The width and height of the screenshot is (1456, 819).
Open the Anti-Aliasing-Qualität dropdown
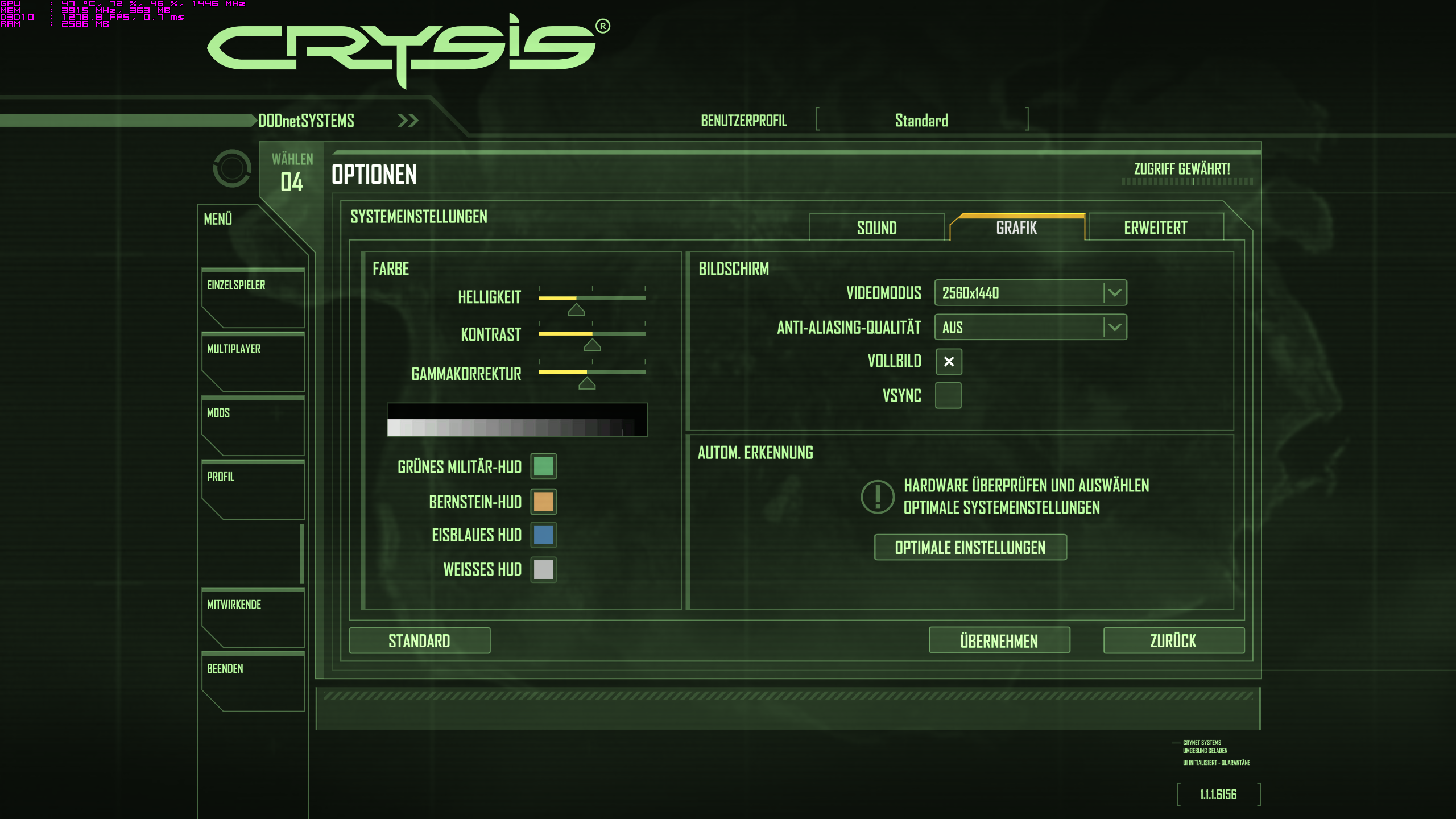tap(1030, 328)
